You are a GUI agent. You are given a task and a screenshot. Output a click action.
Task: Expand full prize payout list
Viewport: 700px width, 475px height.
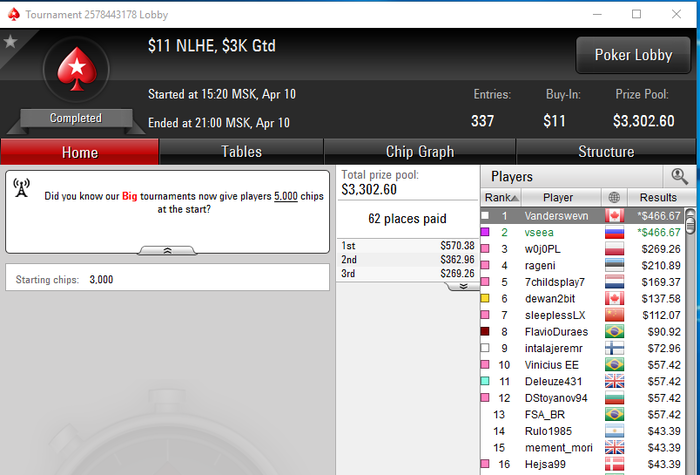pos(463,286)
